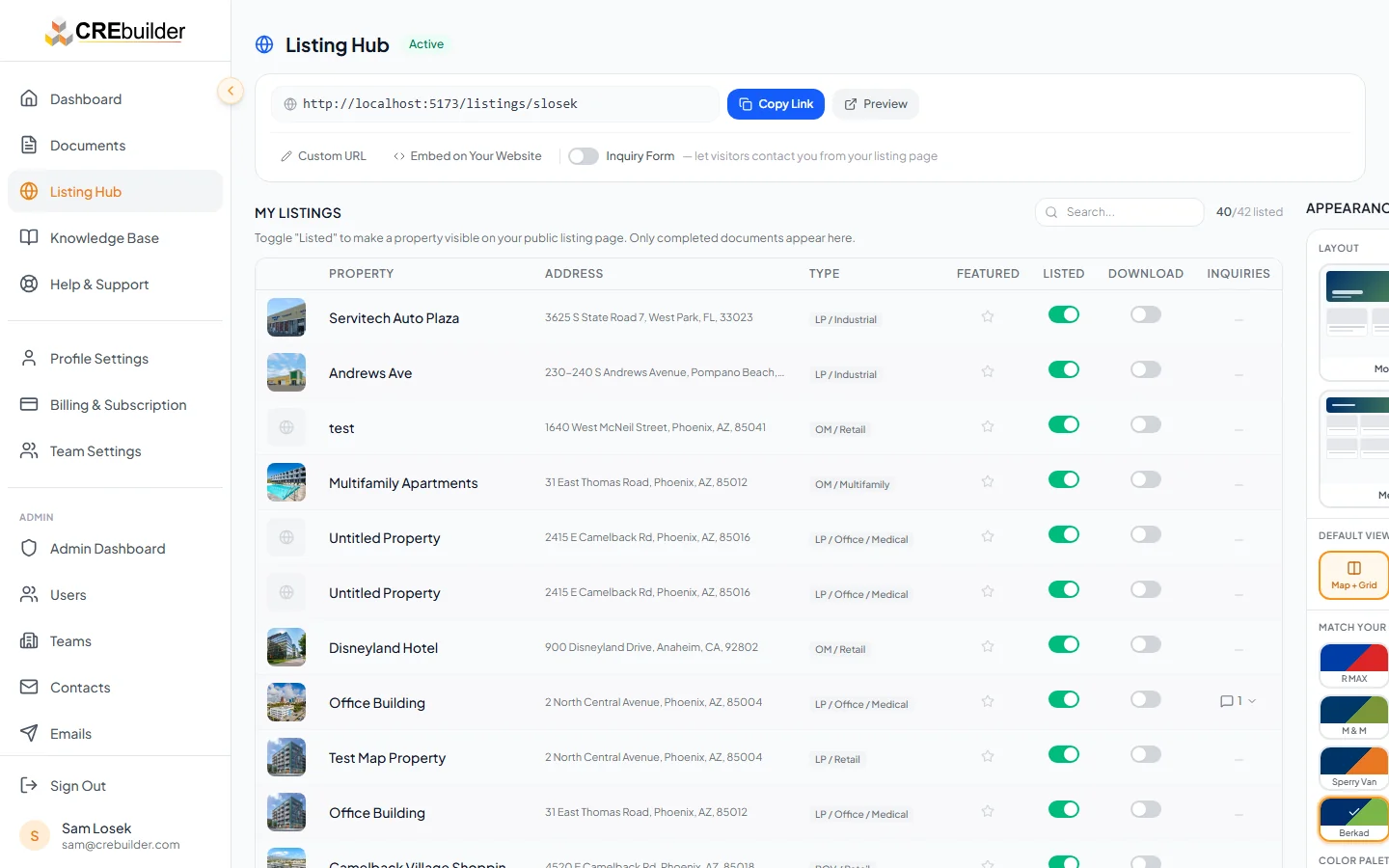The width and height of the screenshot is (1389, 868).
Task: Expand inquiries for Office Building
Action: (1238, 701)
